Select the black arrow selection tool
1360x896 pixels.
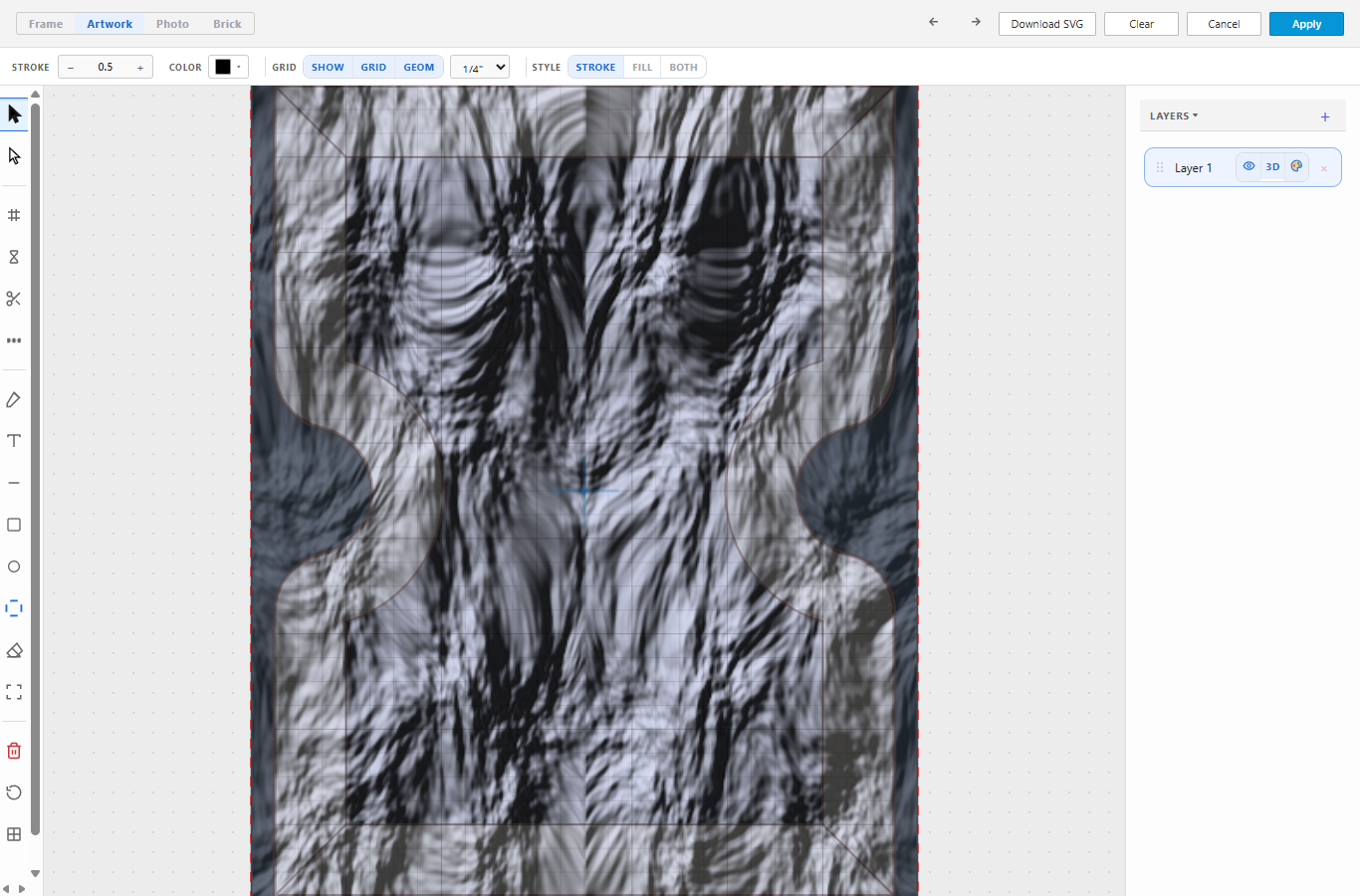point(14,114)
